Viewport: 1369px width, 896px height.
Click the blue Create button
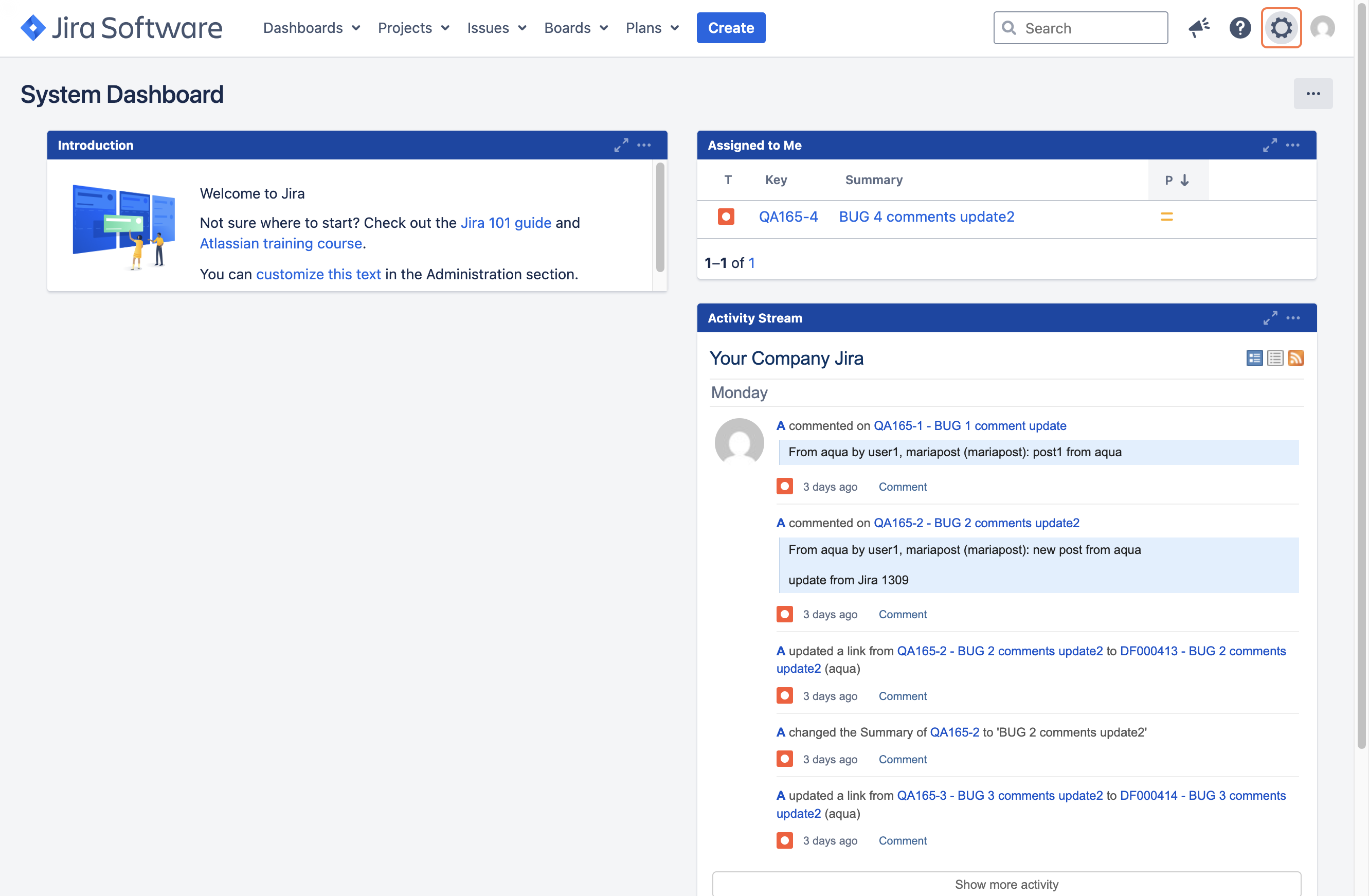click(x=730, y=28)
